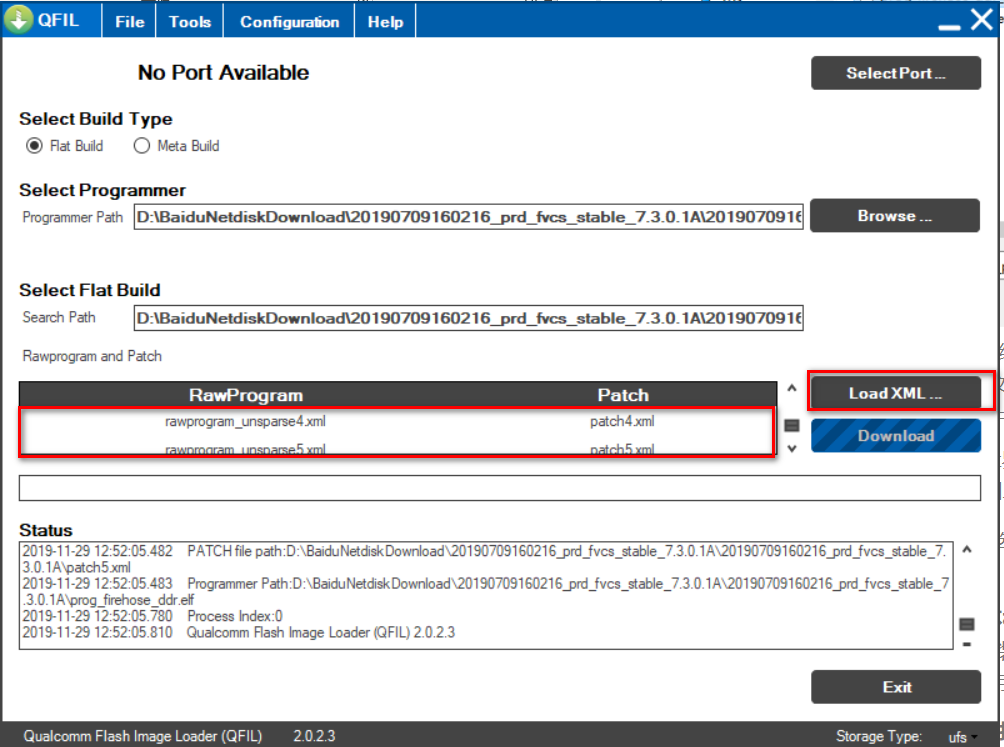
Task: Open the Storage Type ufs dropdown
Action: coord(962,737)
